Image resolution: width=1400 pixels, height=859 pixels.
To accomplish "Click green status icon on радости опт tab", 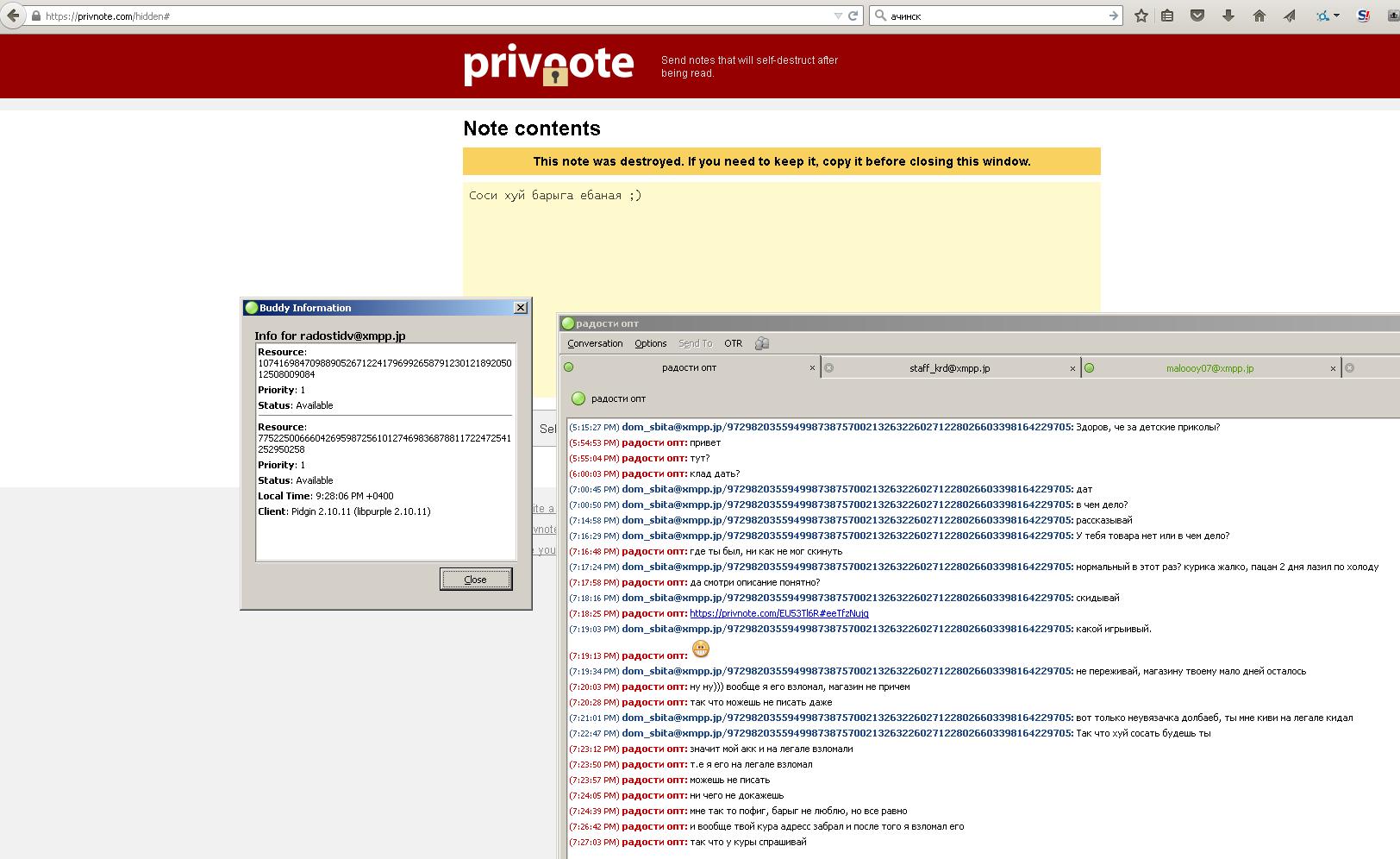I will point(569,367).
